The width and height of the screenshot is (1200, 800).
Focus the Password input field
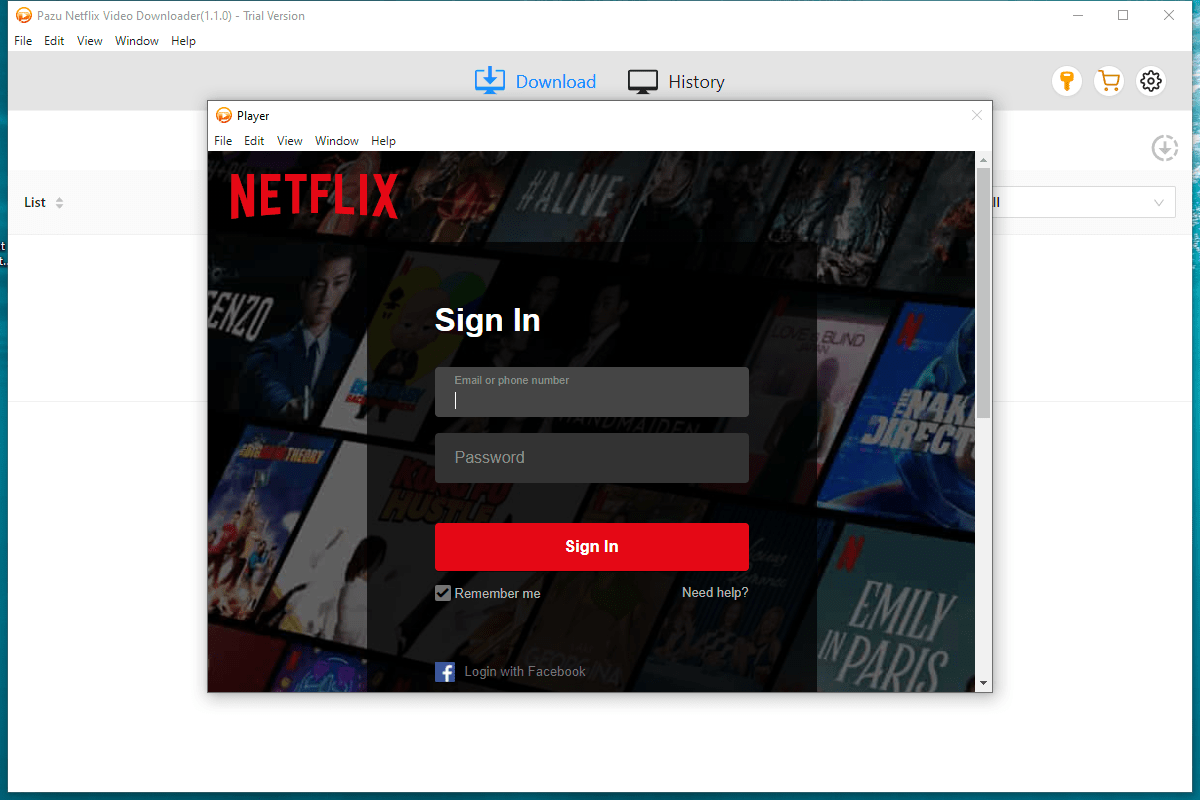click(x=591, y=458)
